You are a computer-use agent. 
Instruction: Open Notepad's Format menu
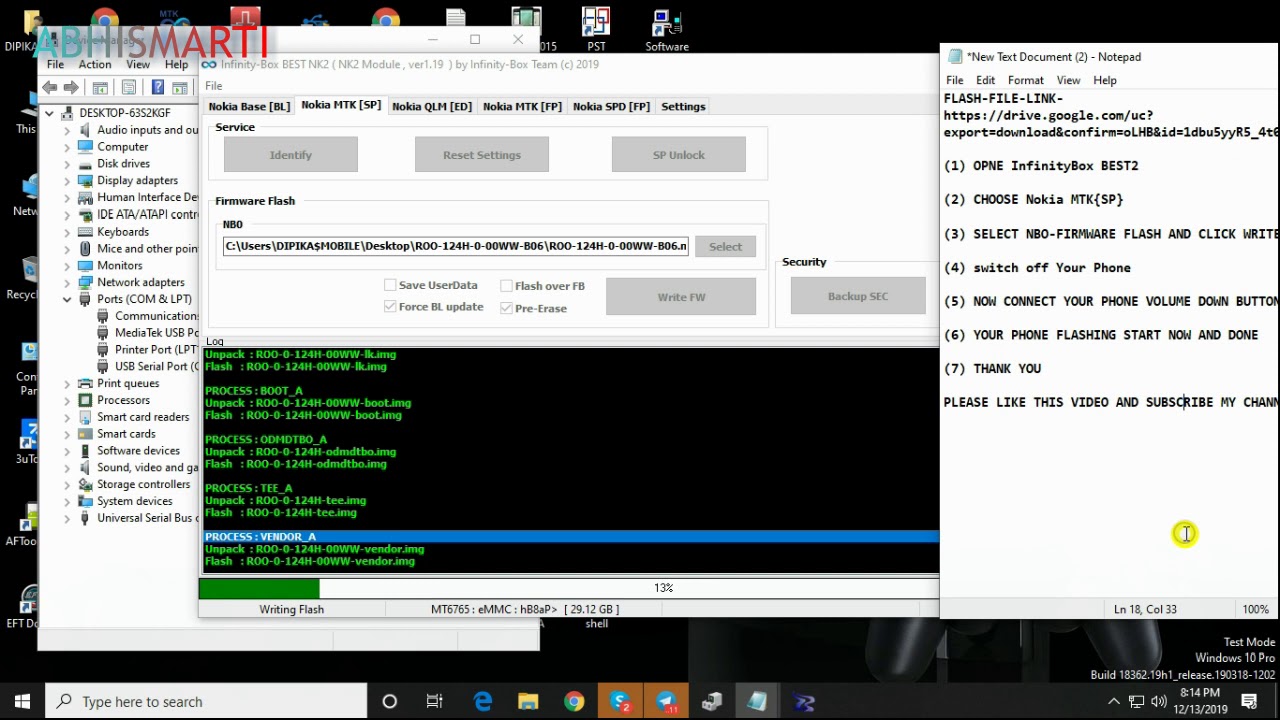click(x=1025, y=80)
